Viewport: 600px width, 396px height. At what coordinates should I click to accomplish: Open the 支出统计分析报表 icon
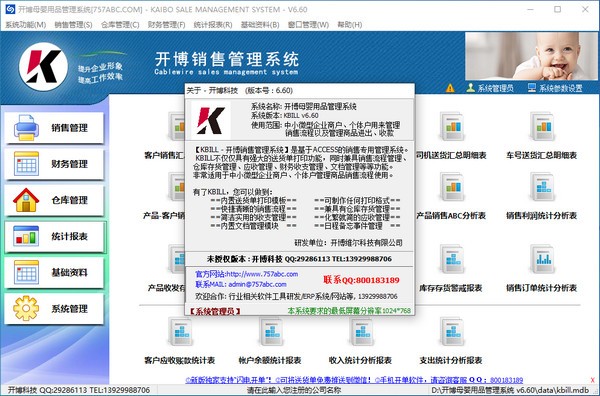[452, 331]
